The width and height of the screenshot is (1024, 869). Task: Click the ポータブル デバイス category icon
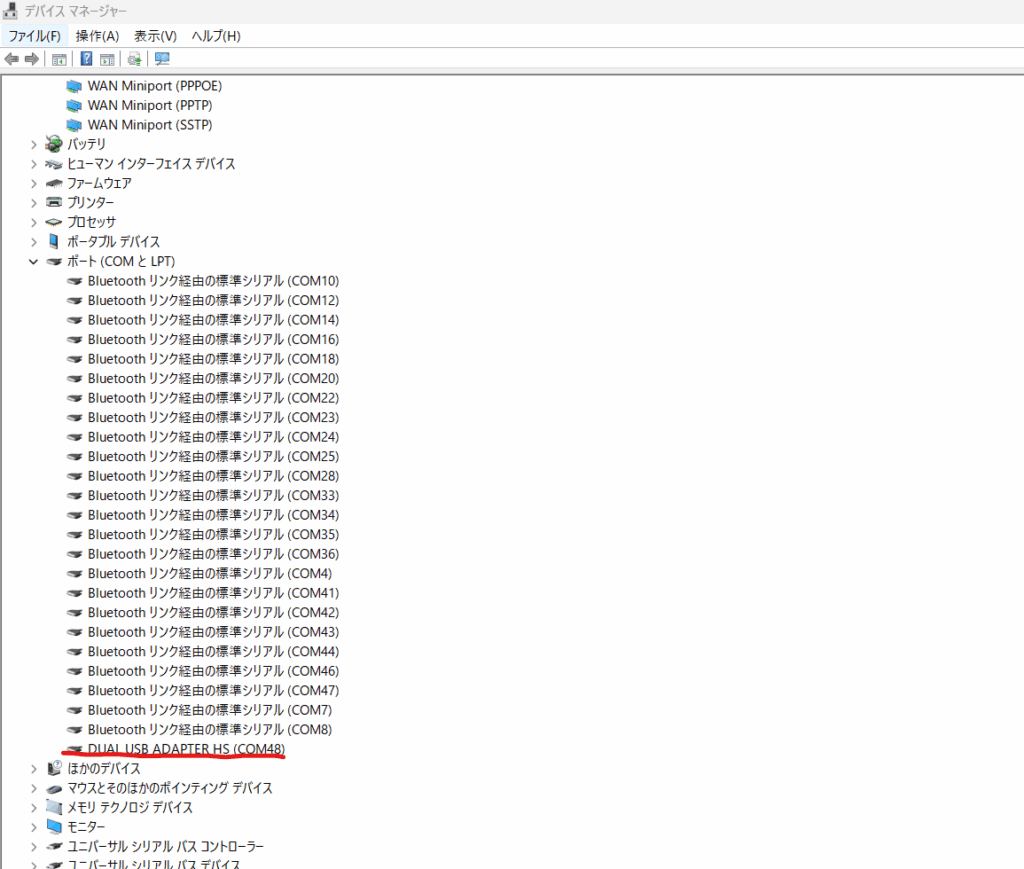pos(54,242)
